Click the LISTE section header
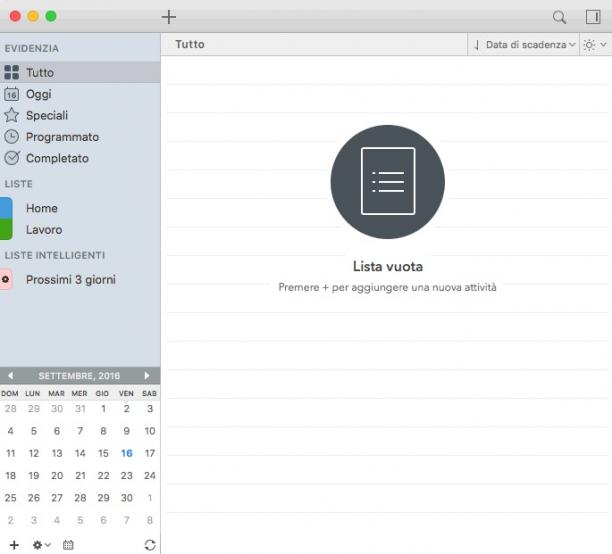This screenshot has height=554, width=612. pyautogui.click(x=18, y=183)
